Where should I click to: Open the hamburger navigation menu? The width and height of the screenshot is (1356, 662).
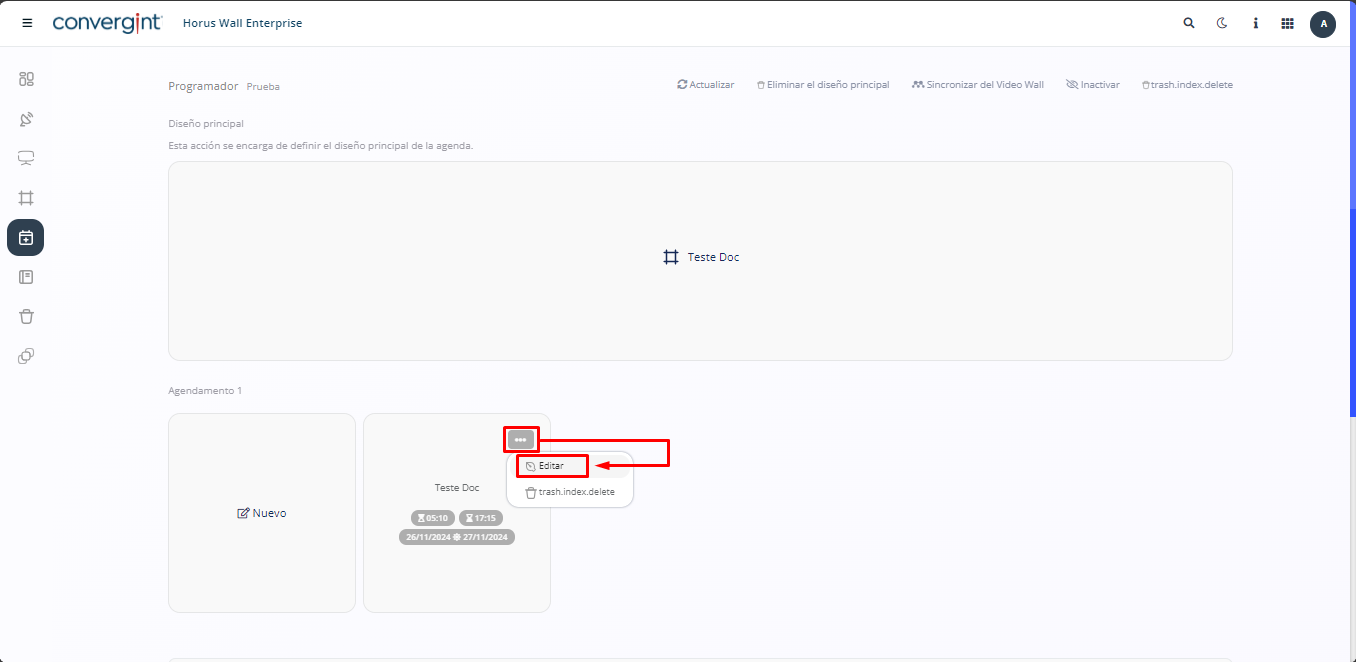coord(27,23)
